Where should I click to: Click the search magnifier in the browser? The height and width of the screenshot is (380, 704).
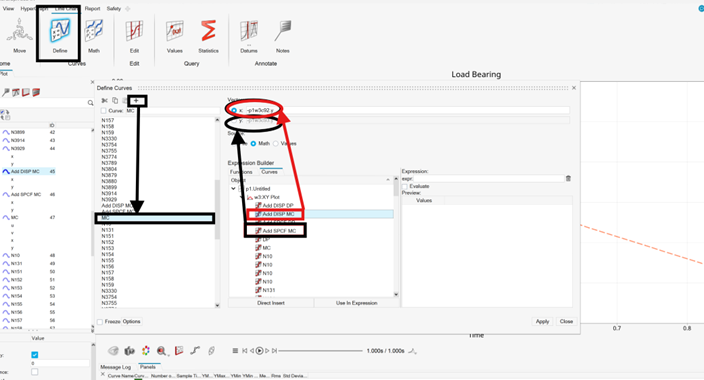coord(90,103)
